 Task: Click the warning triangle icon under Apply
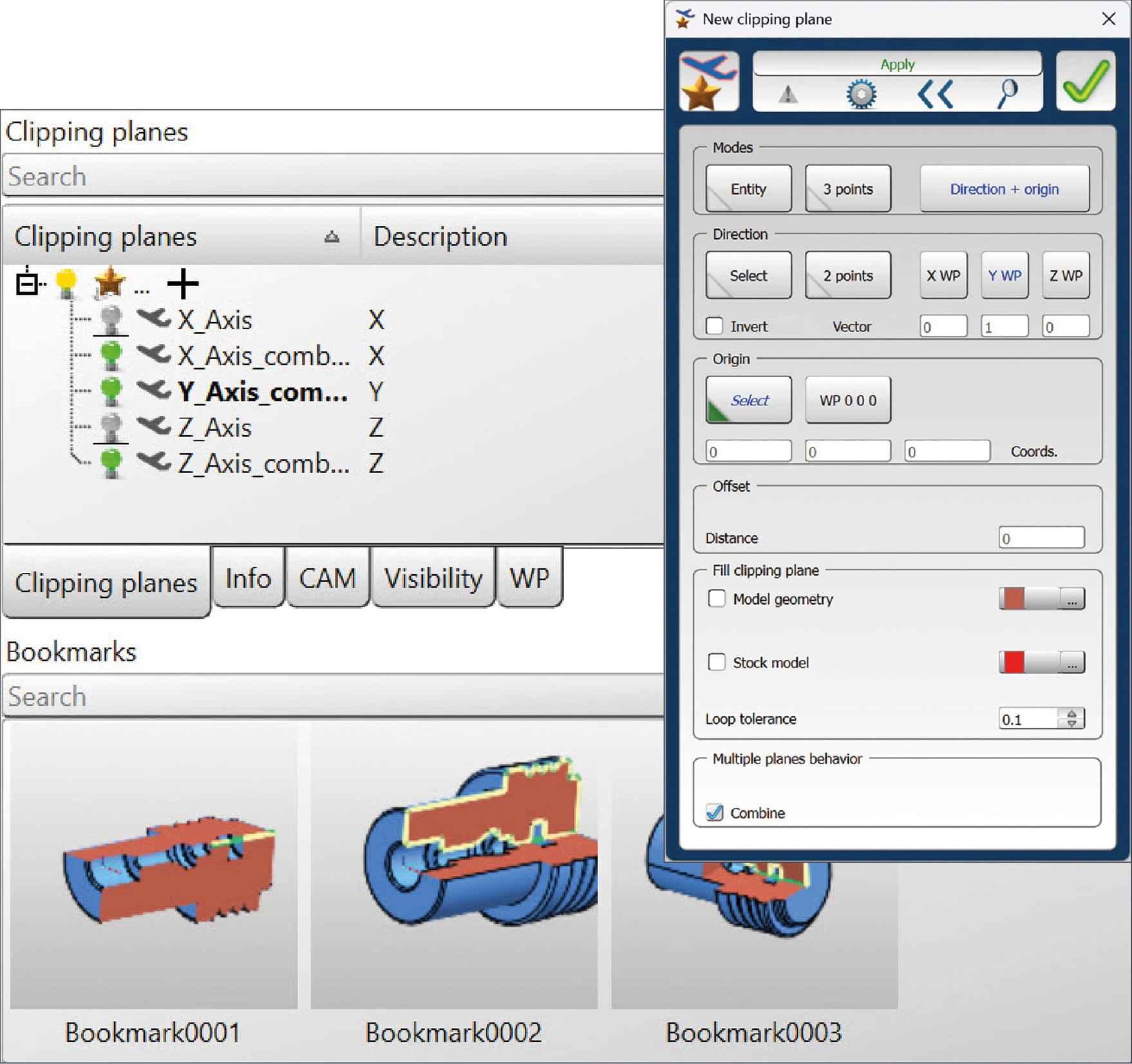point(788,95)
